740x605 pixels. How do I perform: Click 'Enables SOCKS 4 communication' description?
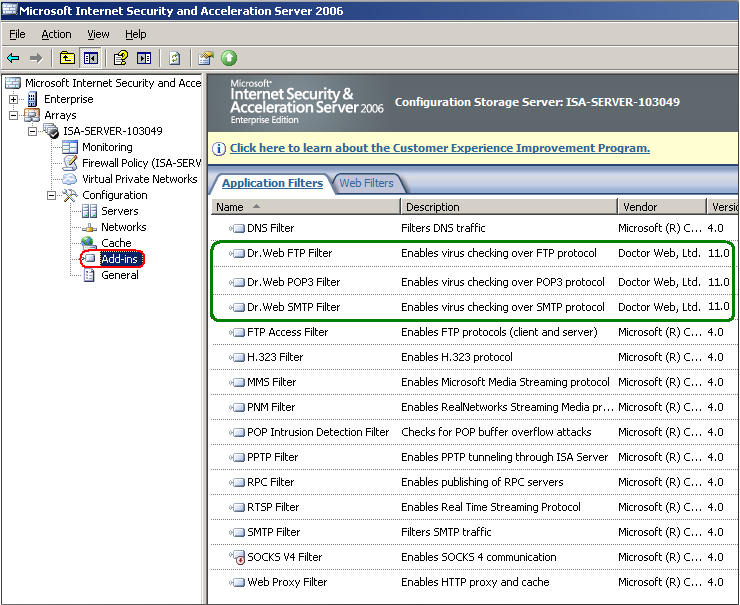pyautogui.click(x=479, y=557)
